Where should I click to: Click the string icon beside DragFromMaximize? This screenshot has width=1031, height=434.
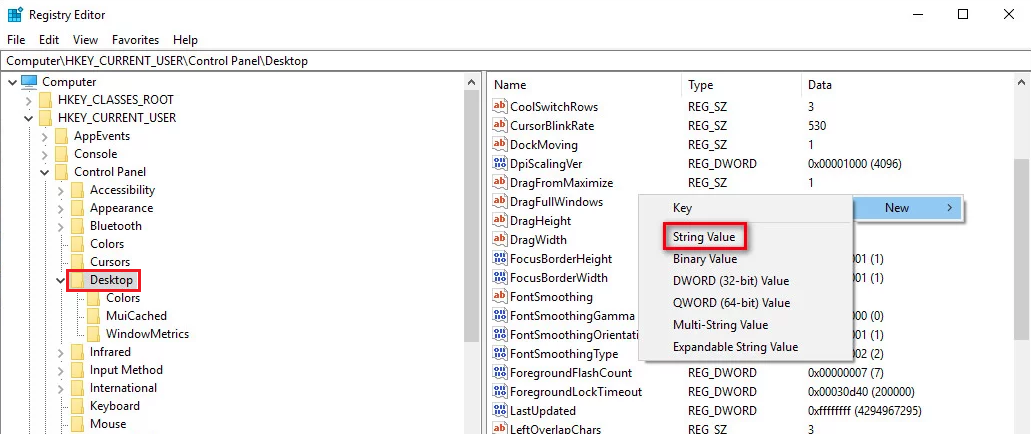pos(500,183)
